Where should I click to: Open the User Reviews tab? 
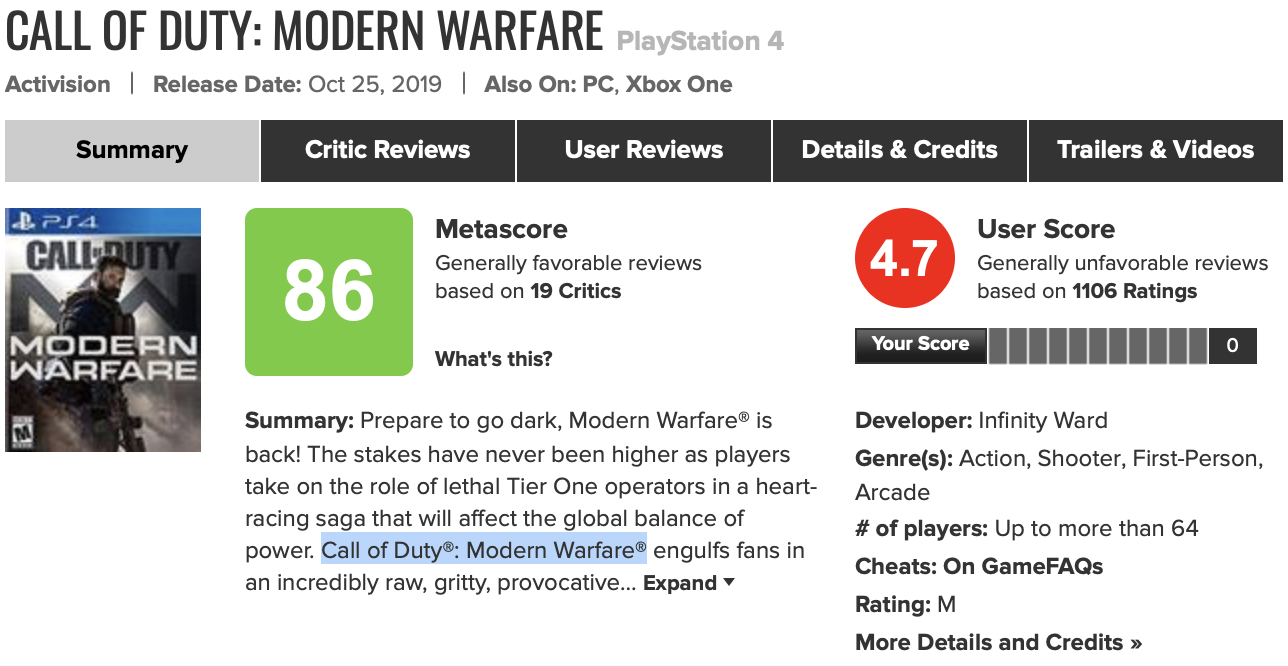pyautogui.click(x=644, y=150)
